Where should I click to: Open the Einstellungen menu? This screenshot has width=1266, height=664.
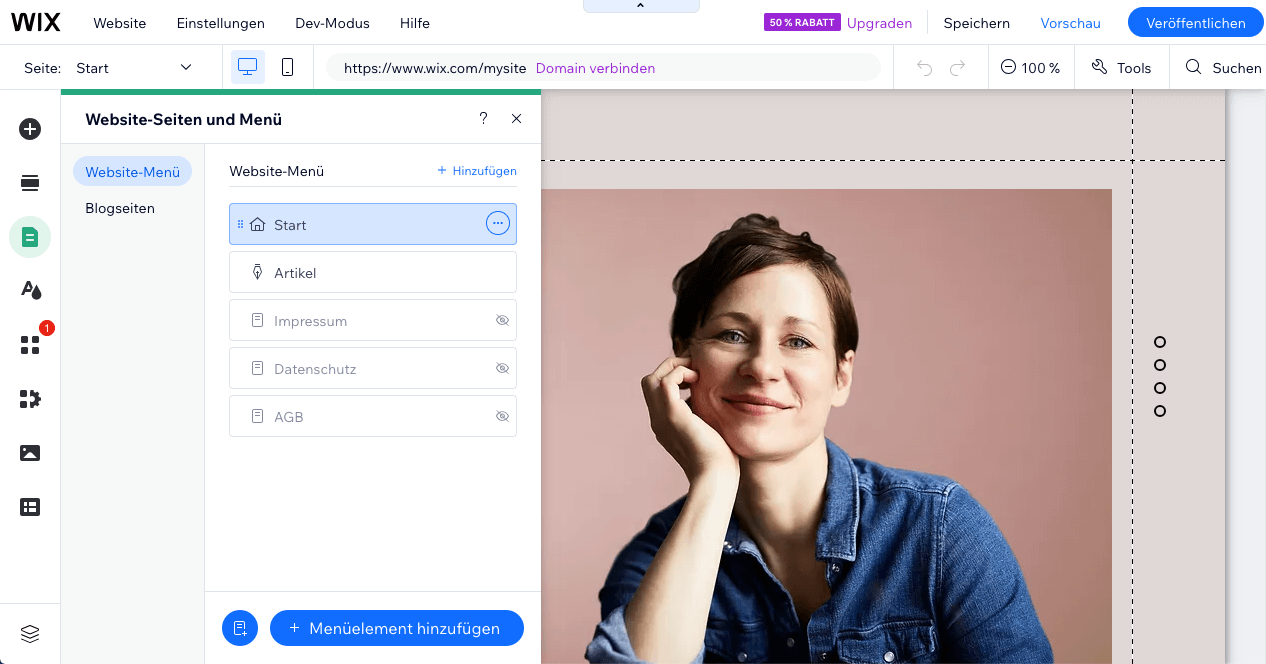220,23
